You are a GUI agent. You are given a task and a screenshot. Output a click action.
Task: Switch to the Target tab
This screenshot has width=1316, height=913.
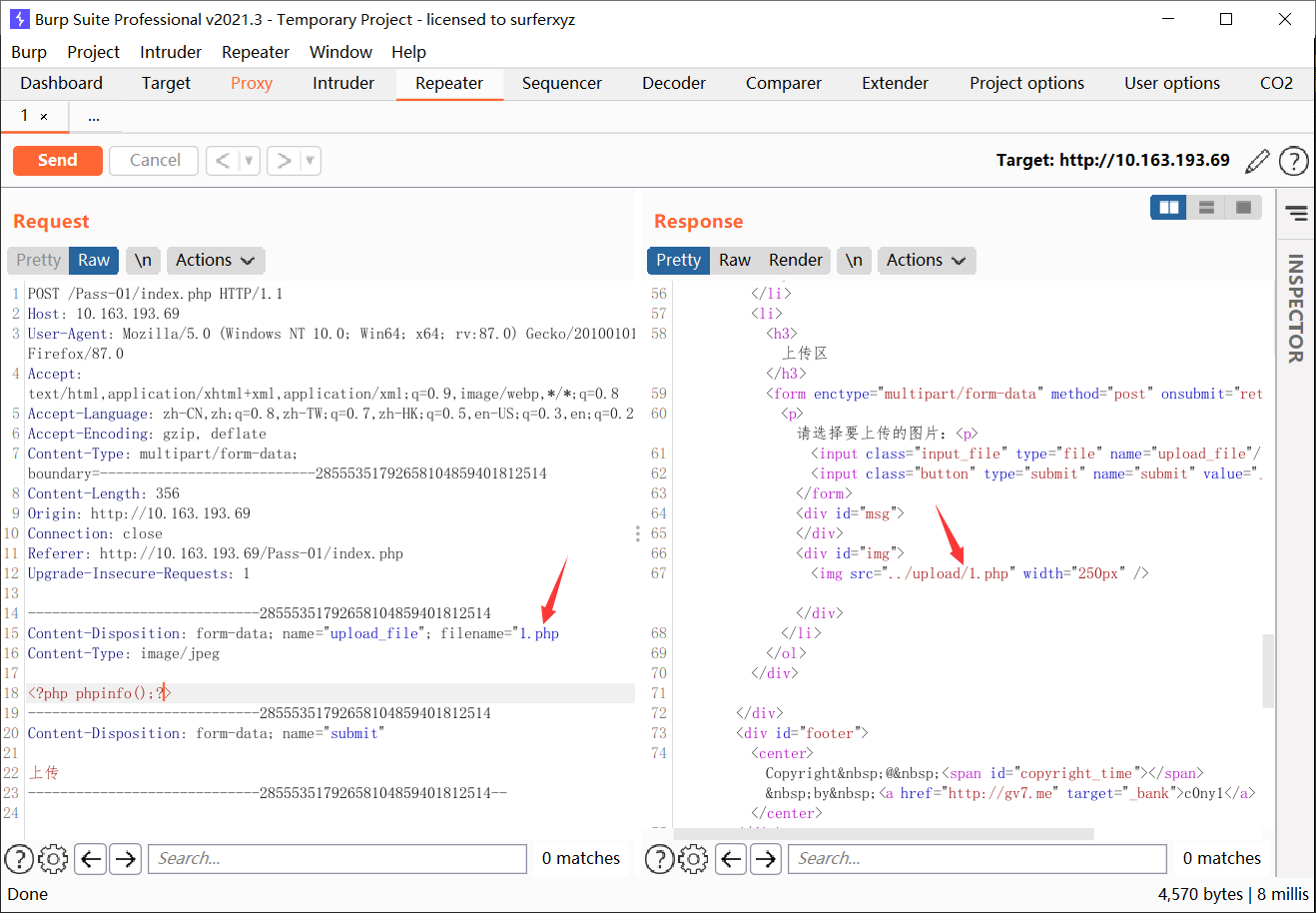coord(166,83)
